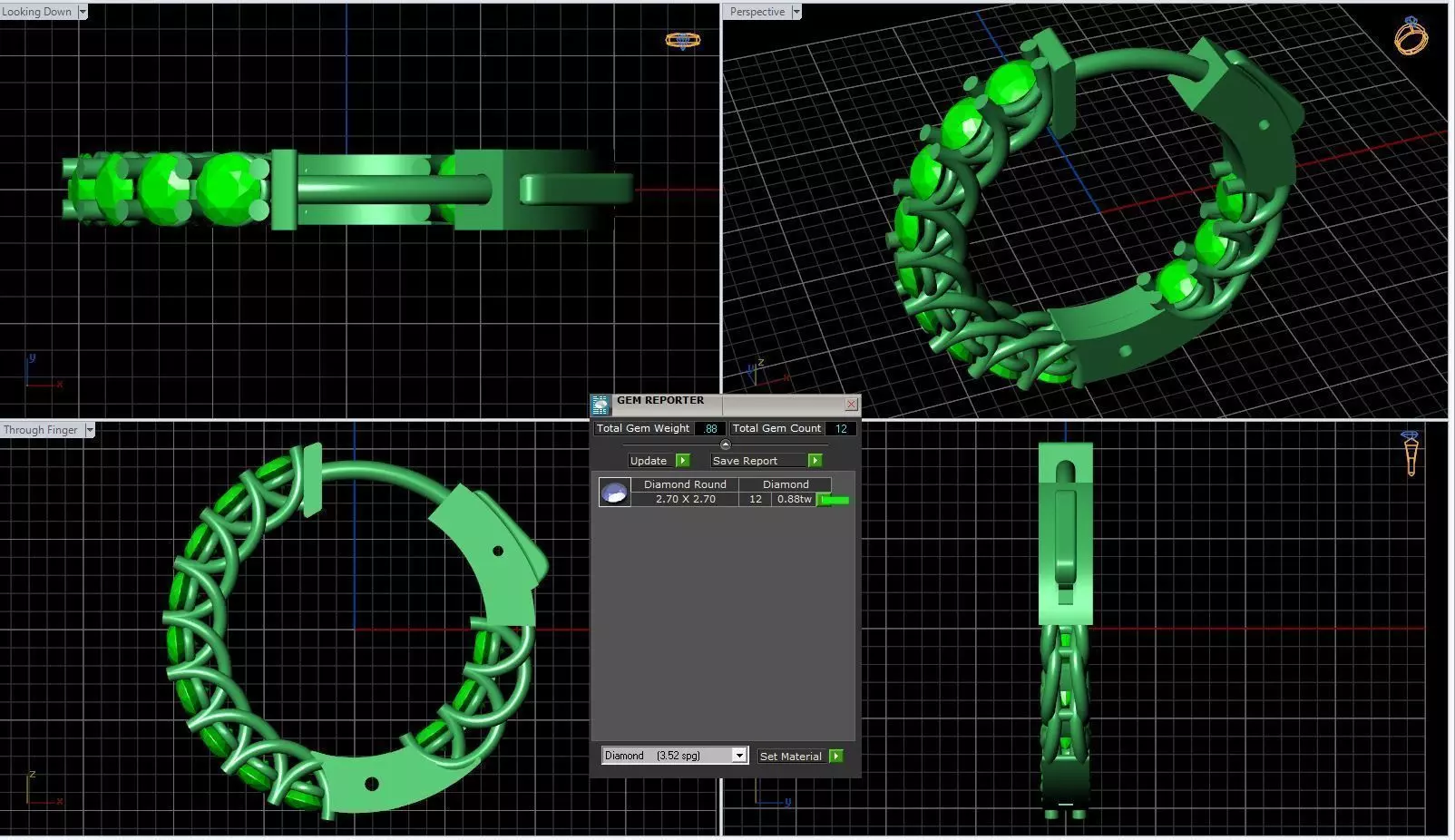Open the Through Finger viewport dropdown arrow
Image resolution: width=1455 pixels, height=840 pixels.
90,430
